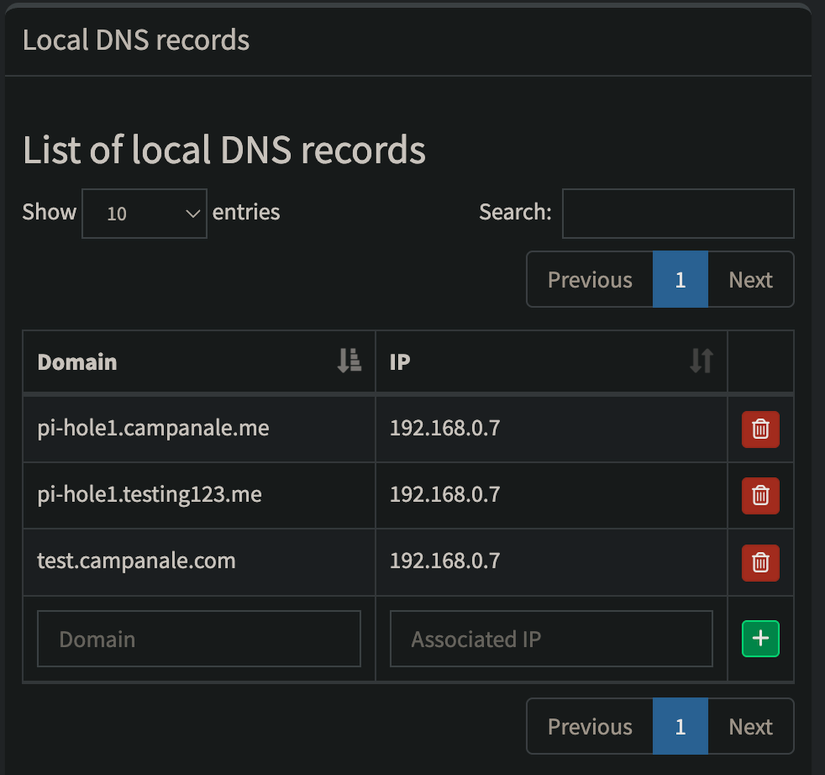Select page 1 in the top pagination
Screen dimensions: 825x775
680,279
